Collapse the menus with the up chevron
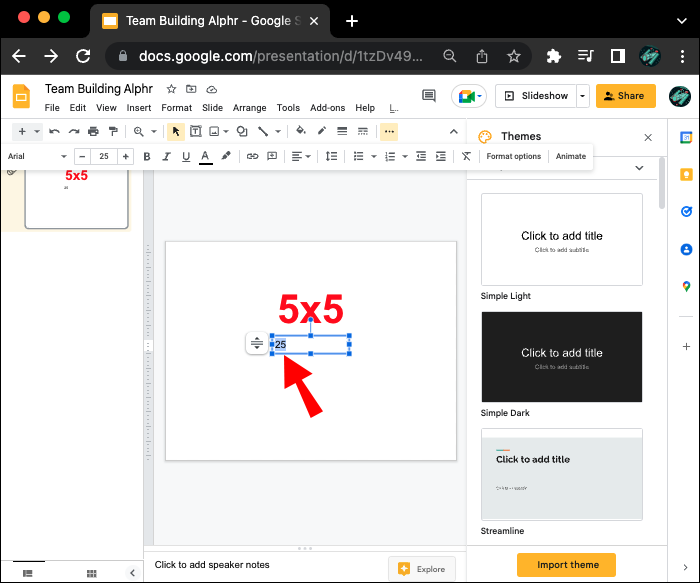The height and width of the screenshot is (583, 700). pos(454,131)
